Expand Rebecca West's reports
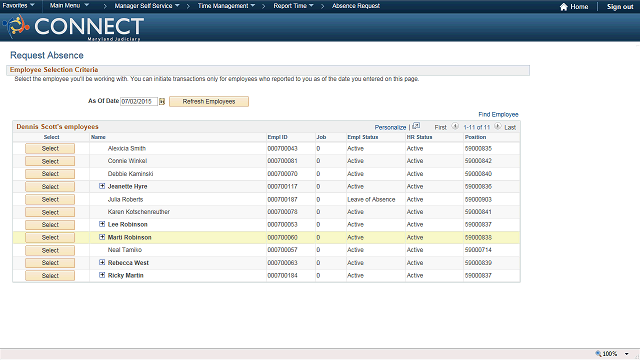640x360 pixels. pos(102,262)
